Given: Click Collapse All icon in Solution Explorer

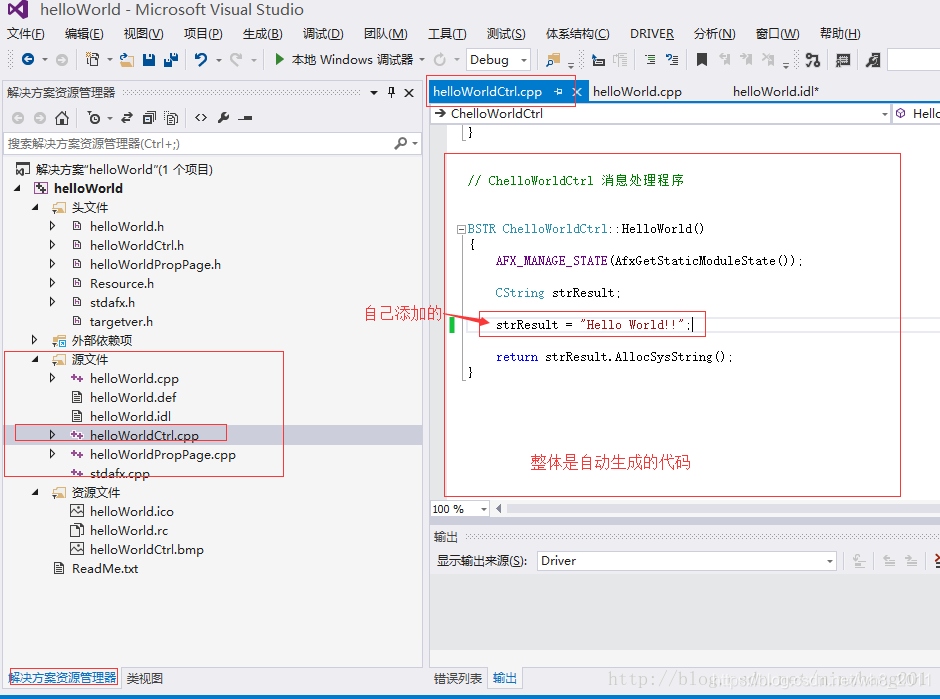Looking at the screenshot, I should click(149, 118).
